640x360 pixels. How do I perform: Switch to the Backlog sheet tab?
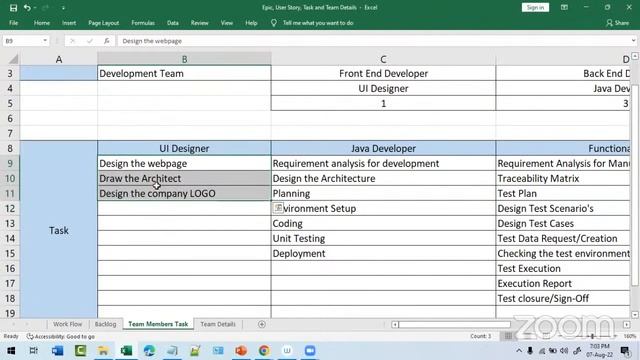point(105,324)
